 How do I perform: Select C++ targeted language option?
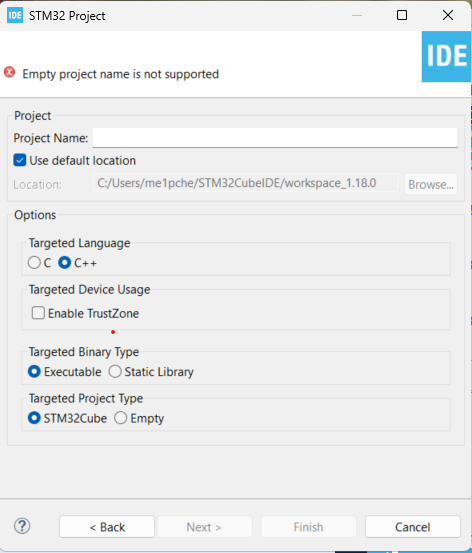[65, 263]
